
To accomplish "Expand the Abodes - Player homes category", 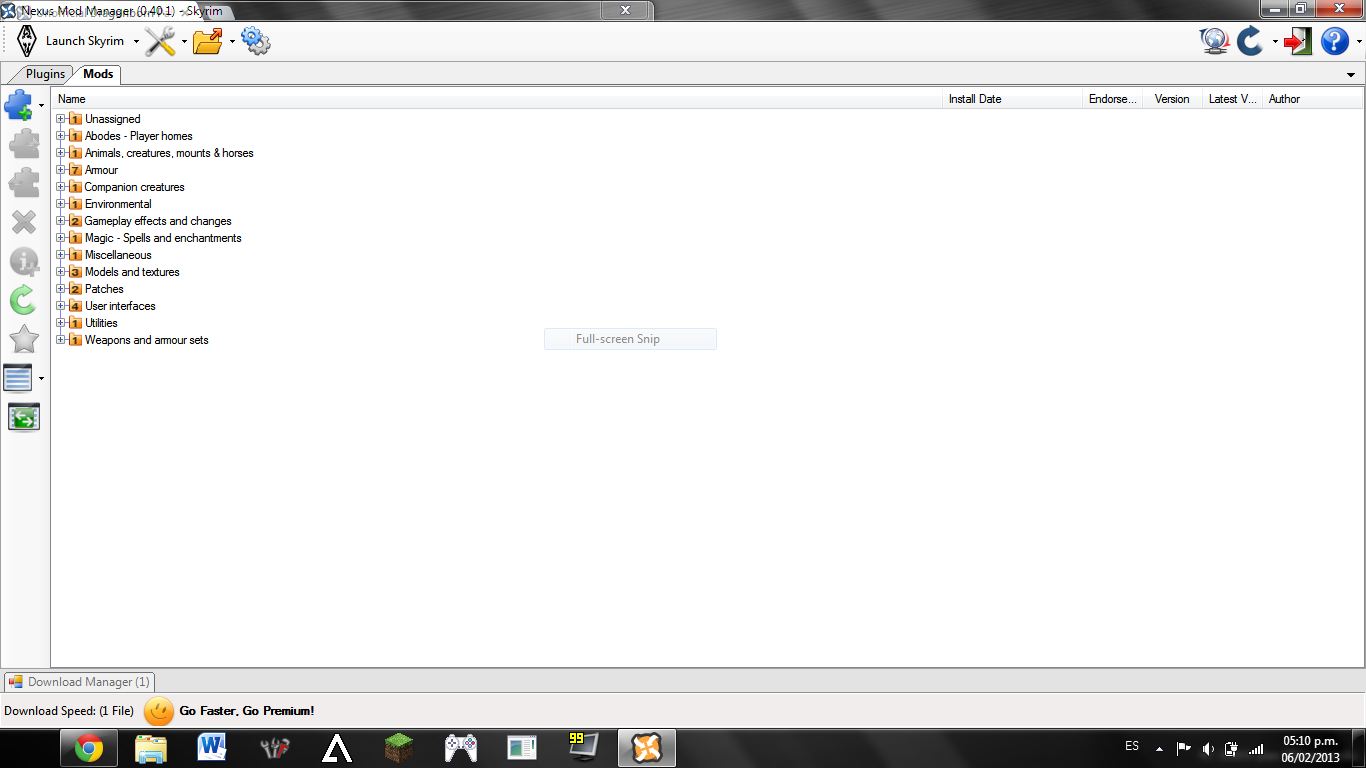I will (61, 136).
